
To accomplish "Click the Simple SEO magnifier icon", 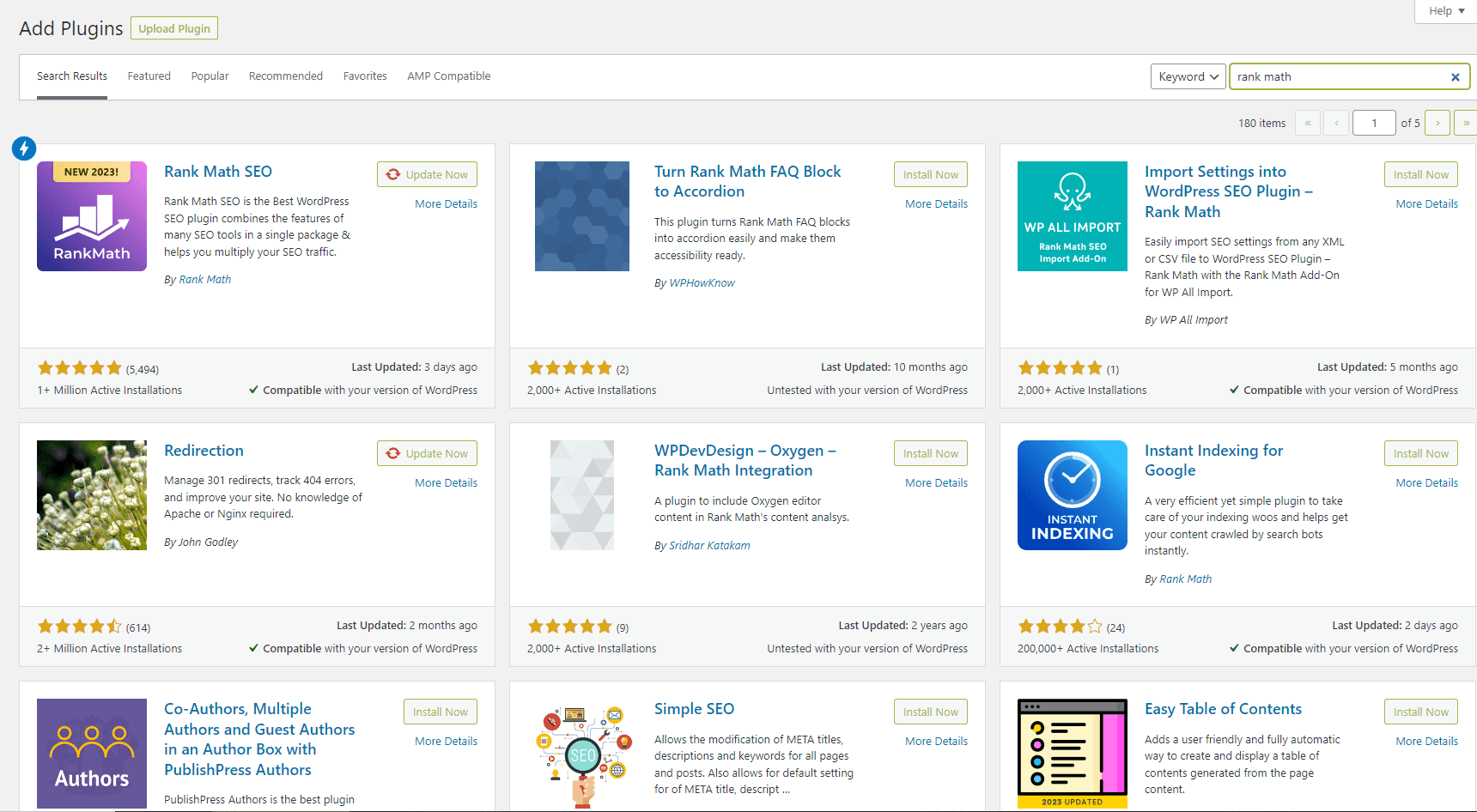I will click(x=582, y=754).
